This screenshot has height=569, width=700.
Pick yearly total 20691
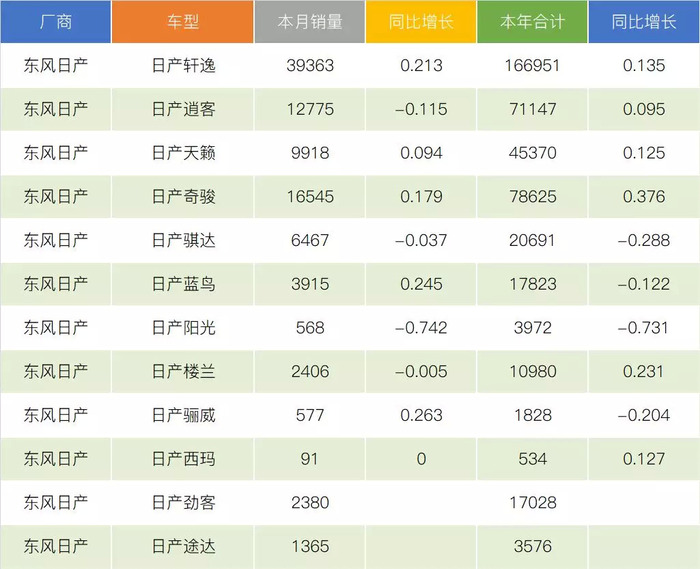point(532,241)
